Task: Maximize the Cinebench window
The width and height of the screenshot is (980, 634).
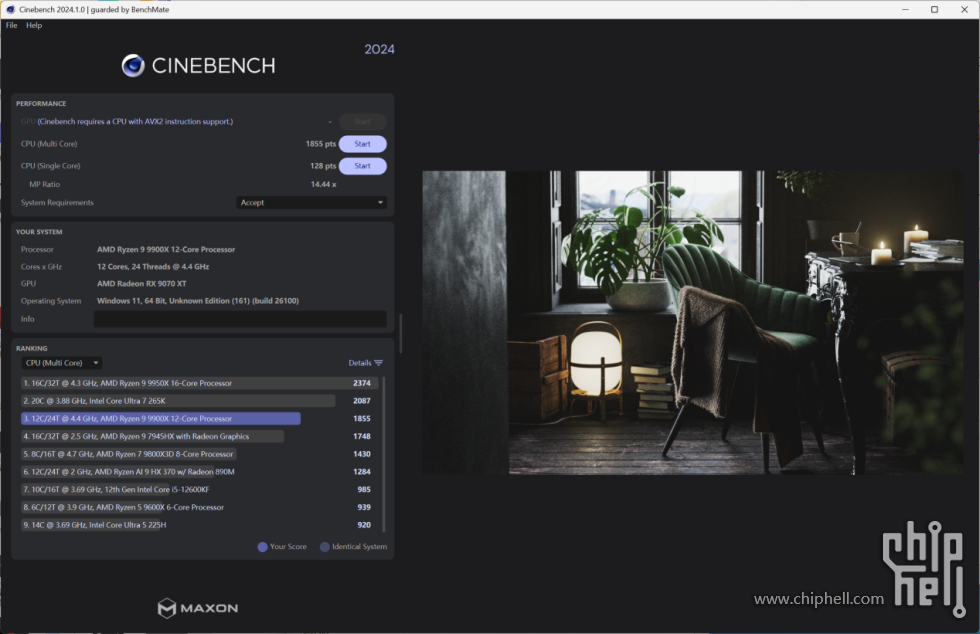Action: [934, 9]
